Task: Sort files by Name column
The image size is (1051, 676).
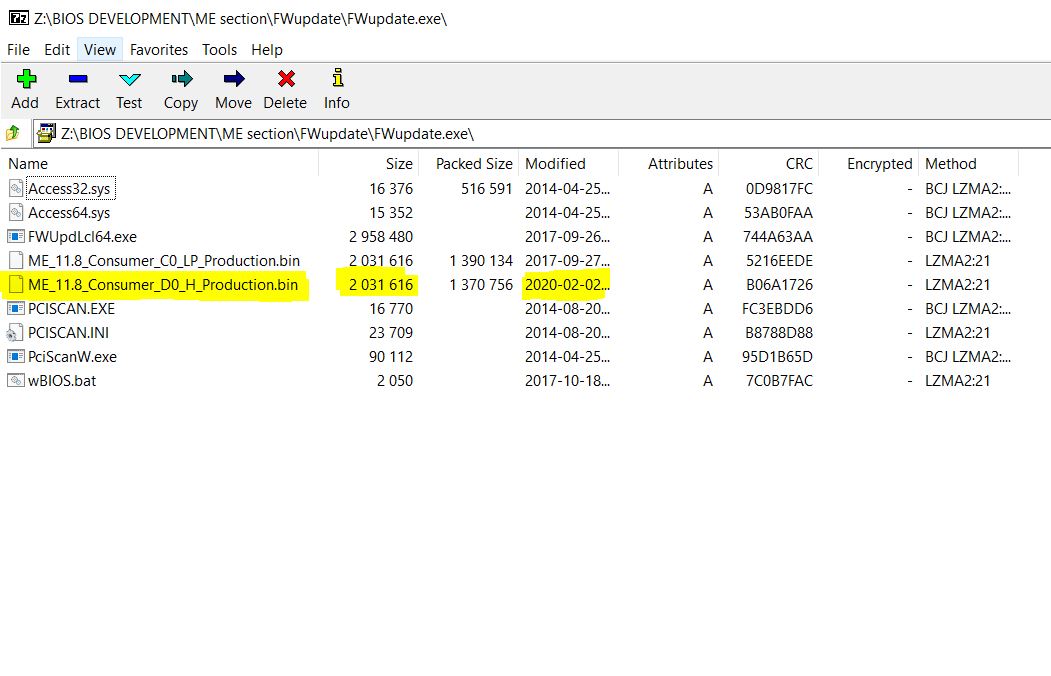Action: [x=160, y=163]
